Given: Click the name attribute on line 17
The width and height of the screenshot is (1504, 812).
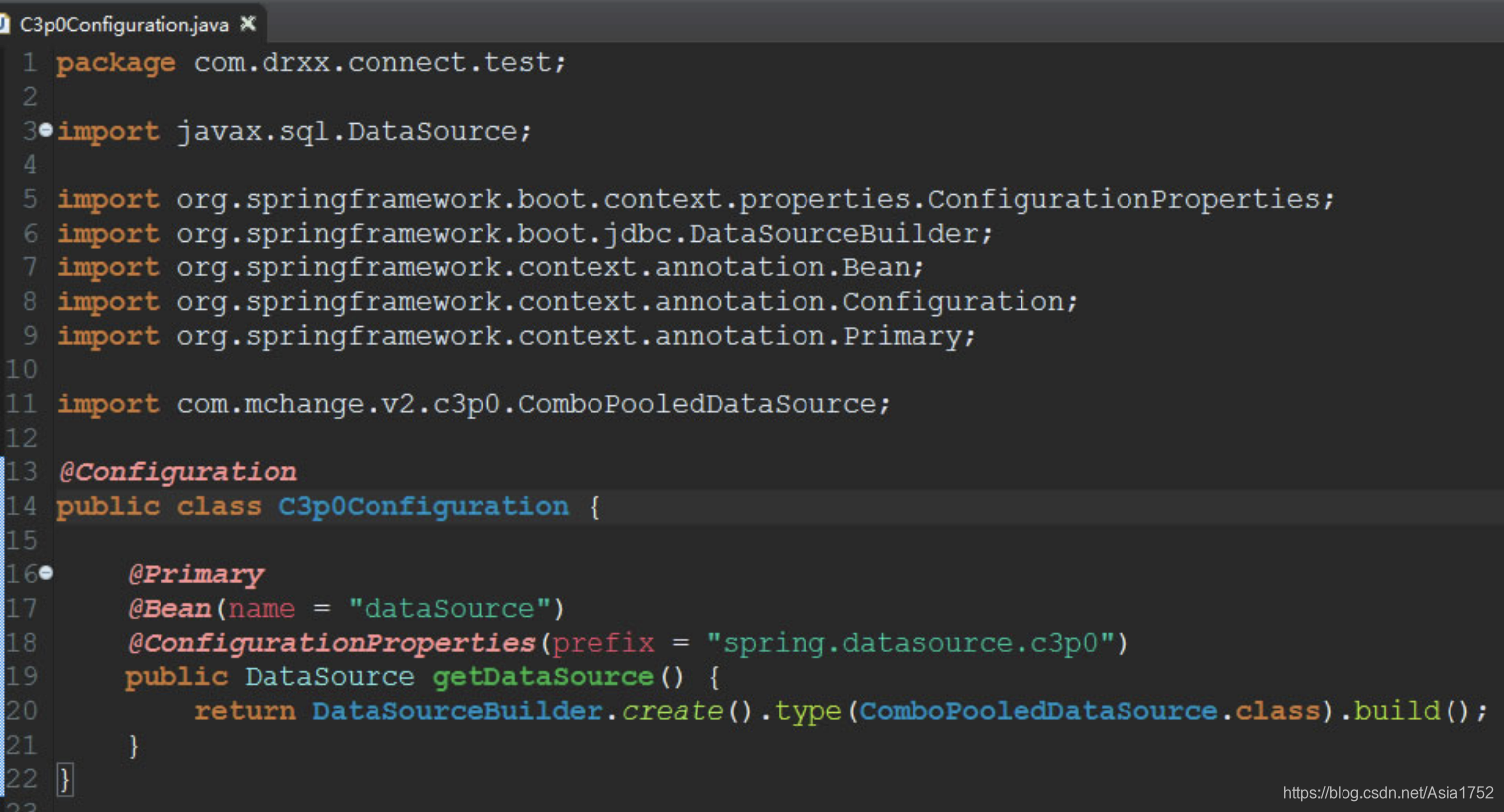Looking at the screenshot, I should click(x=262, y=609).
